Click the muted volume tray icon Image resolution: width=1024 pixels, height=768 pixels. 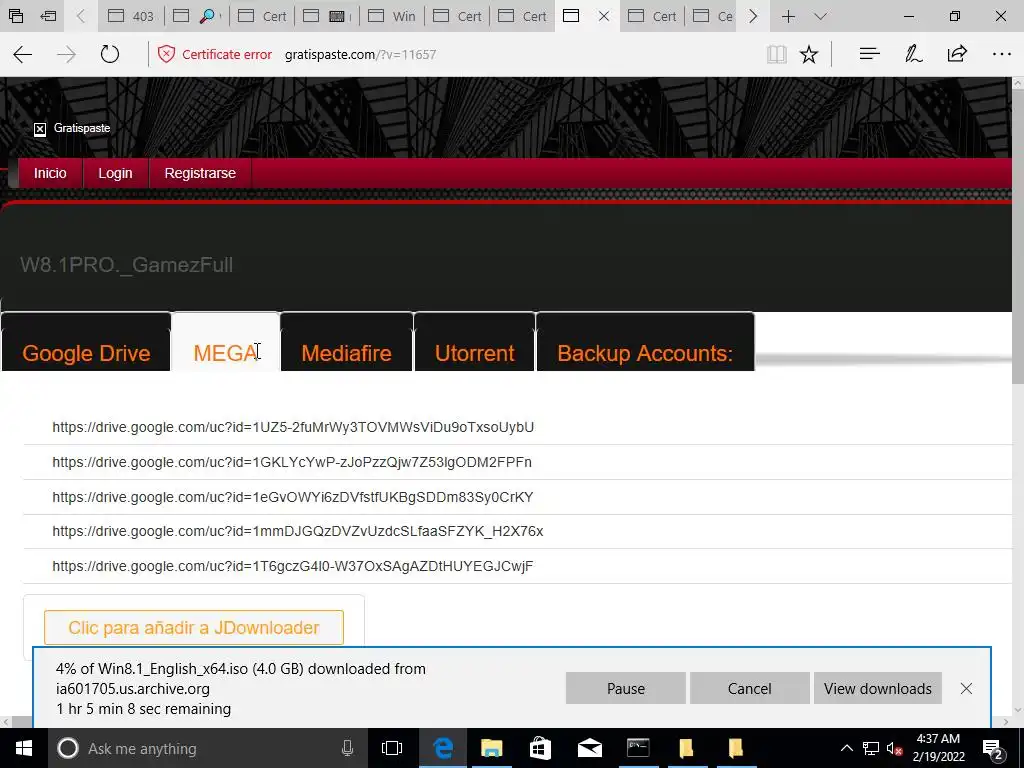(x=894, y=748)
